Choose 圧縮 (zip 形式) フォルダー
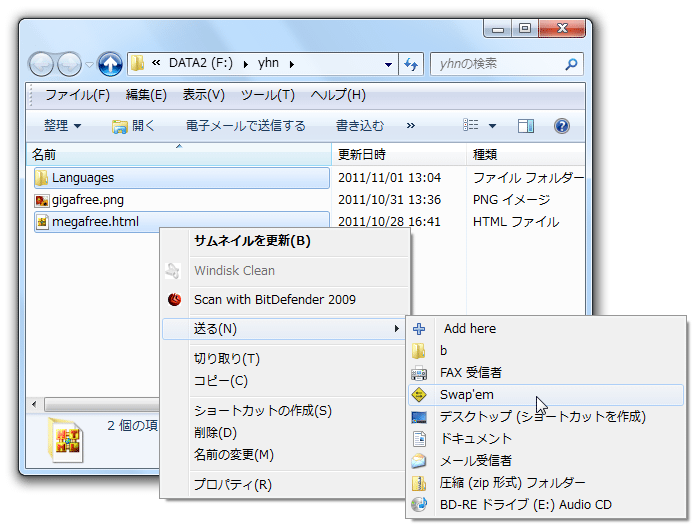 [546, 483]
